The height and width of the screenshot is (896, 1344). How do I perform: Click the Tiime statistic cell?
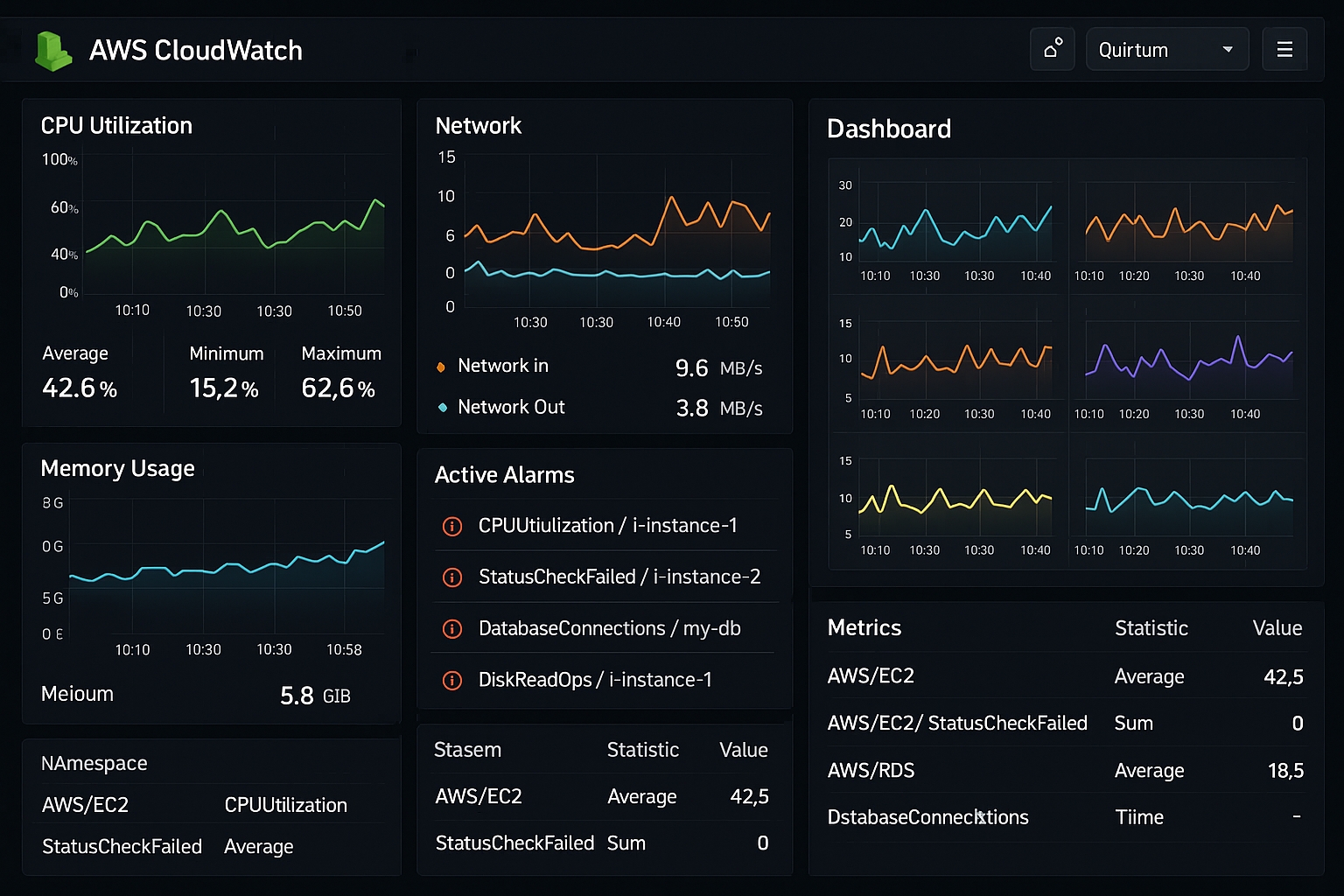[1139, 817]
